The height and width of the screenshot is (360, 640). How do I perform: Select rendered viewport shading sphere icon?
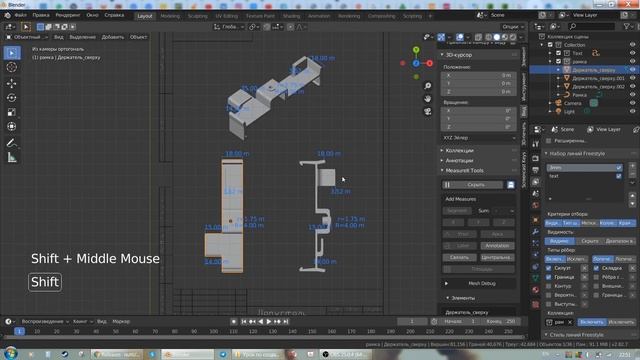pyautogui.click(x=513, y=37)
